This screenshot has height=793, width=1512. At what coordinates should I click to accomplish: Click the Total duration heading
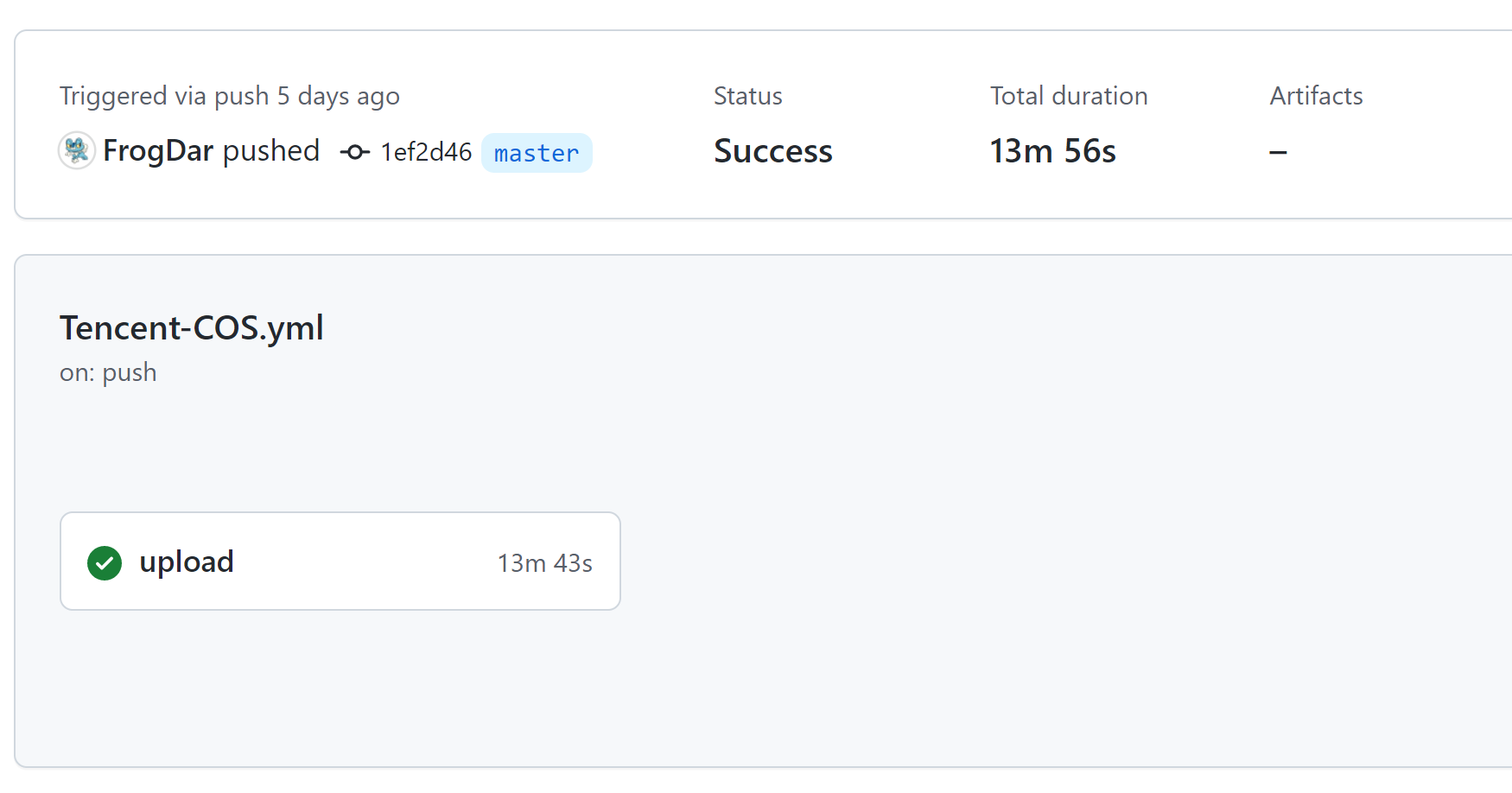click(1068, 96)
